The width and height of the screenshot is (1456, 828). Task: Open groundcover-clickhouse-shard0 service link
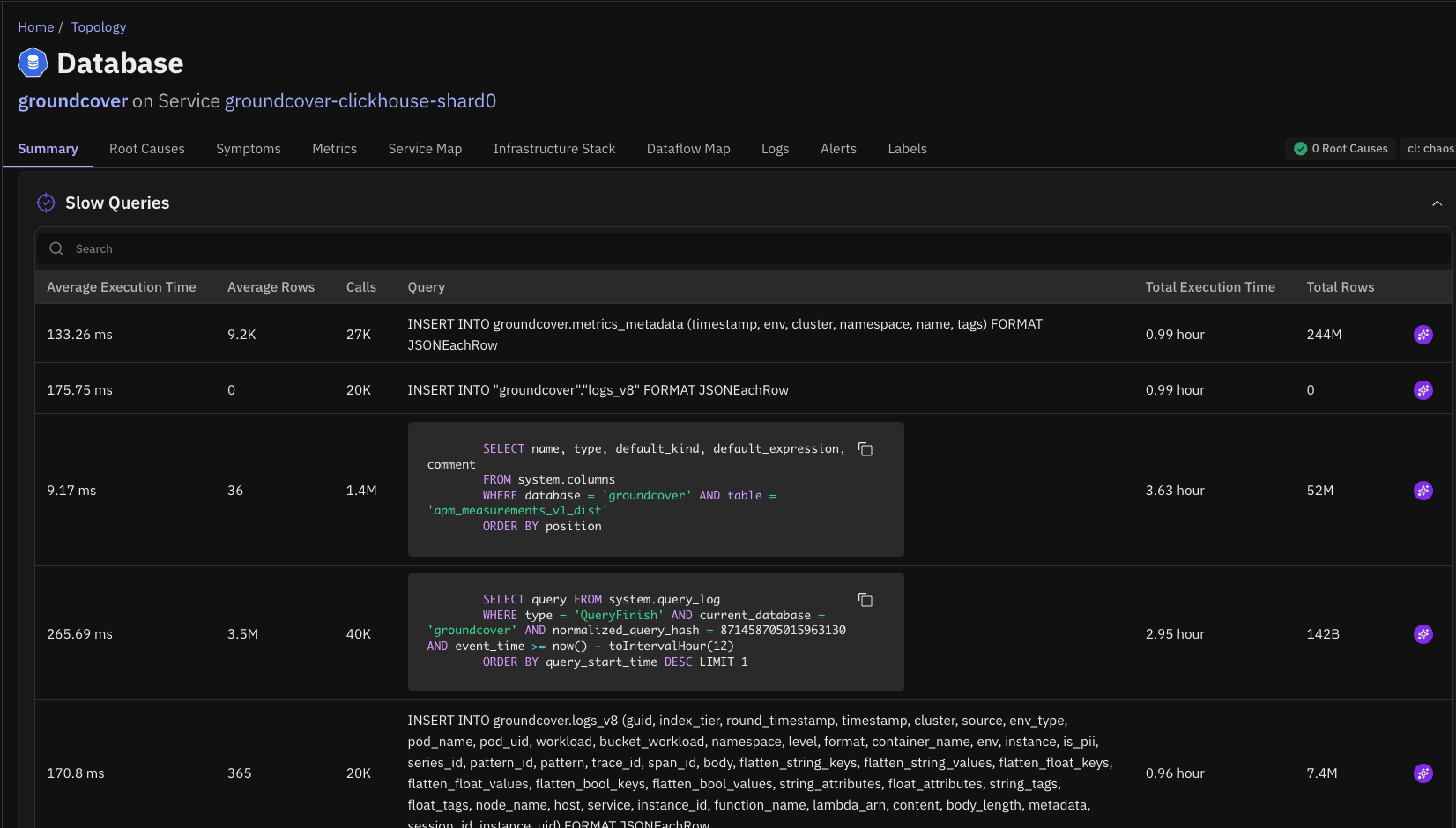(x=360, y=101)
